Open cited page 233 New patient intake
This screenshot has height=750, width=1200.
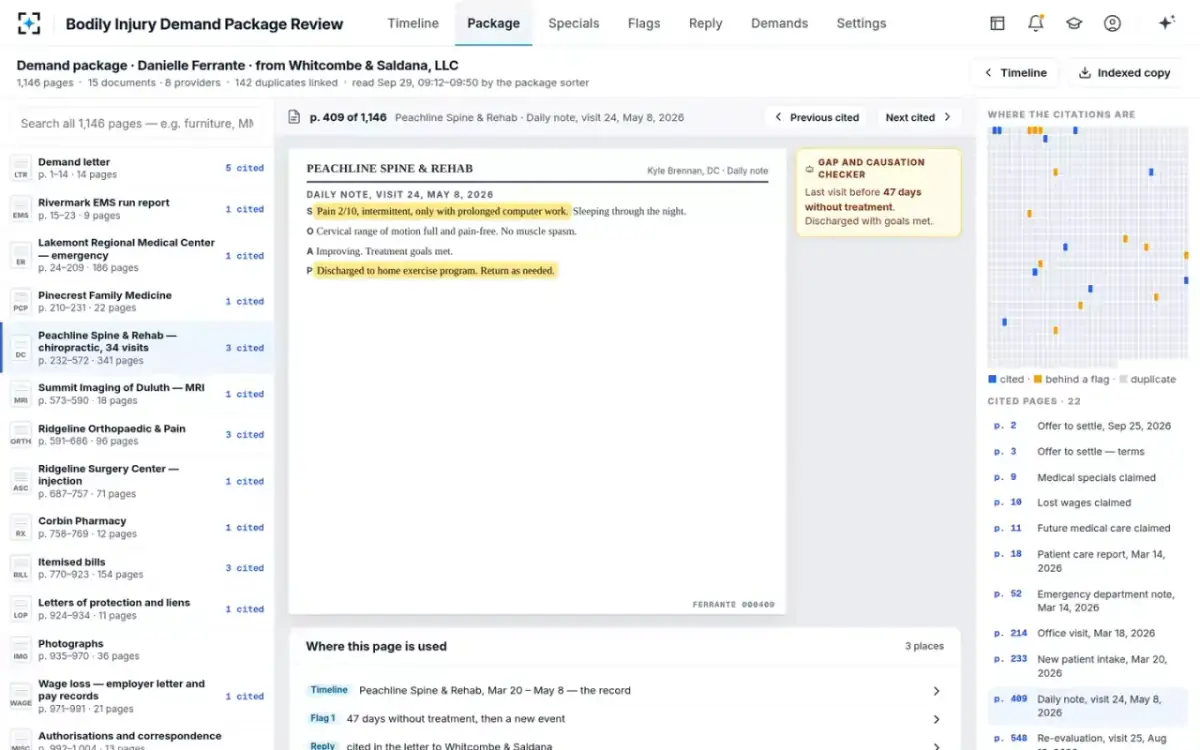1087,666
